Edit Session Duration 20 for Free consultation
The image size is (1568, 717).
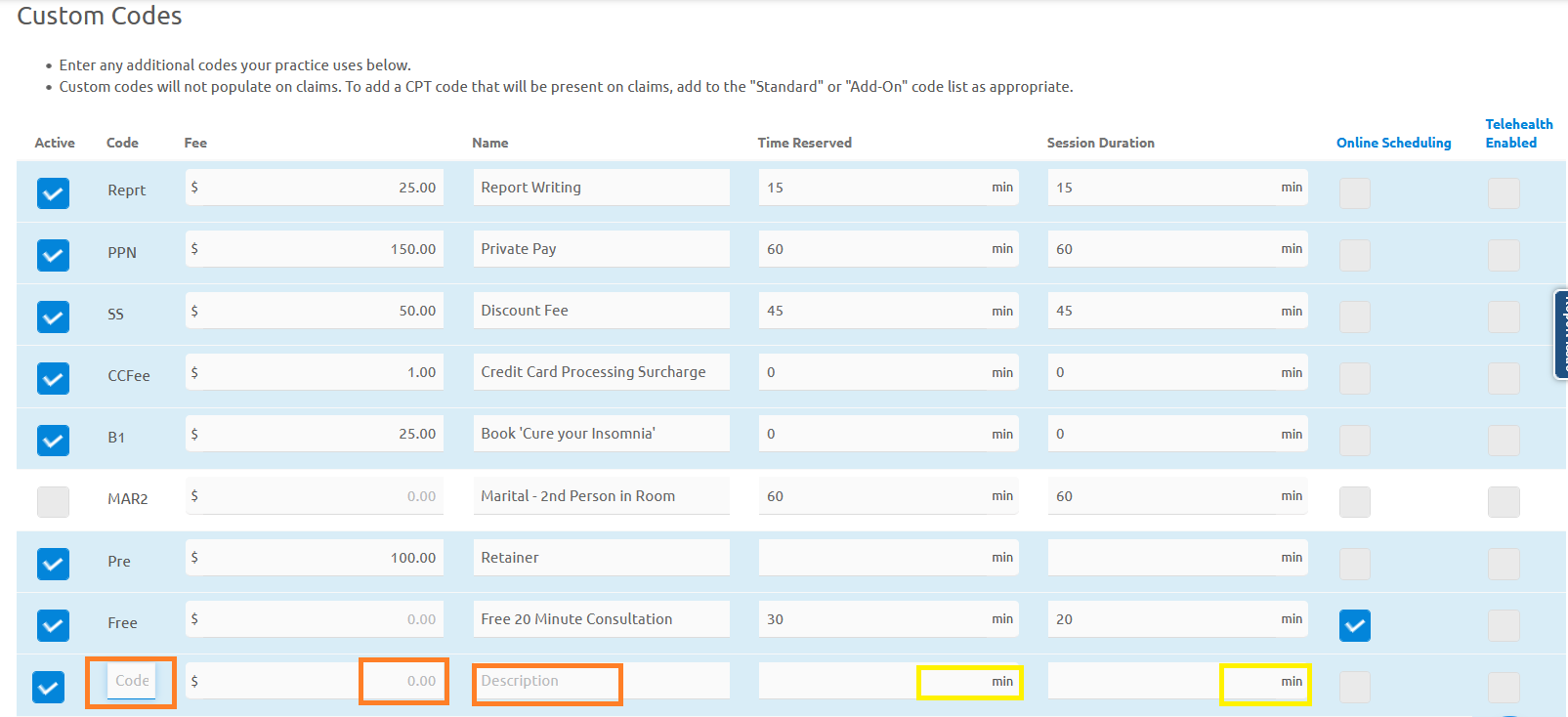1177,619
